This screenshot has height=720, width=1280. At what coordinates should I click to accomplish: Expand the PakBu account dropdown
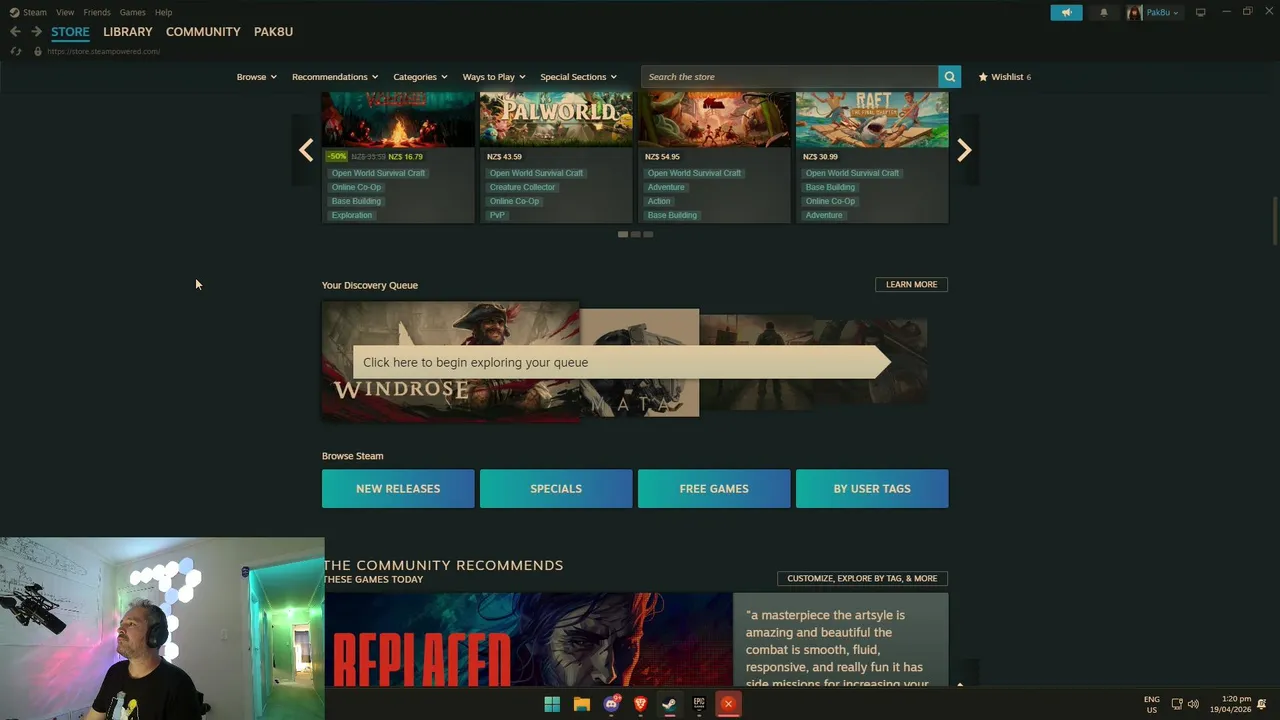(1162, 12)
